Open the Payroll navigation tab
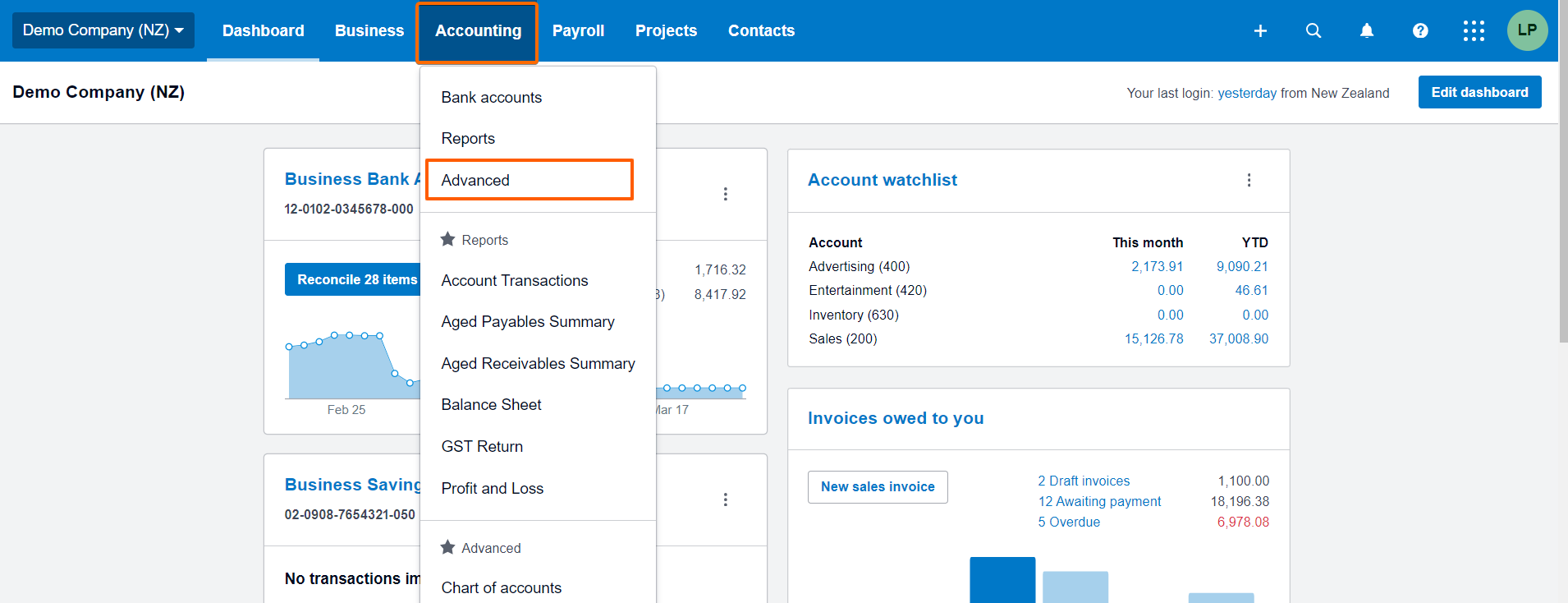Image resolution: width=1568 pixels, height=603 pixels. (x=578, y=31)
